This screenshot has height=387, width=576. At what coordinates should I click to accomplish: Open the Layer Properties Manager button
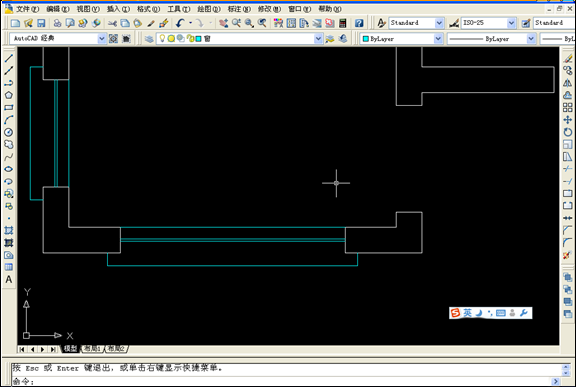point(149,39)
